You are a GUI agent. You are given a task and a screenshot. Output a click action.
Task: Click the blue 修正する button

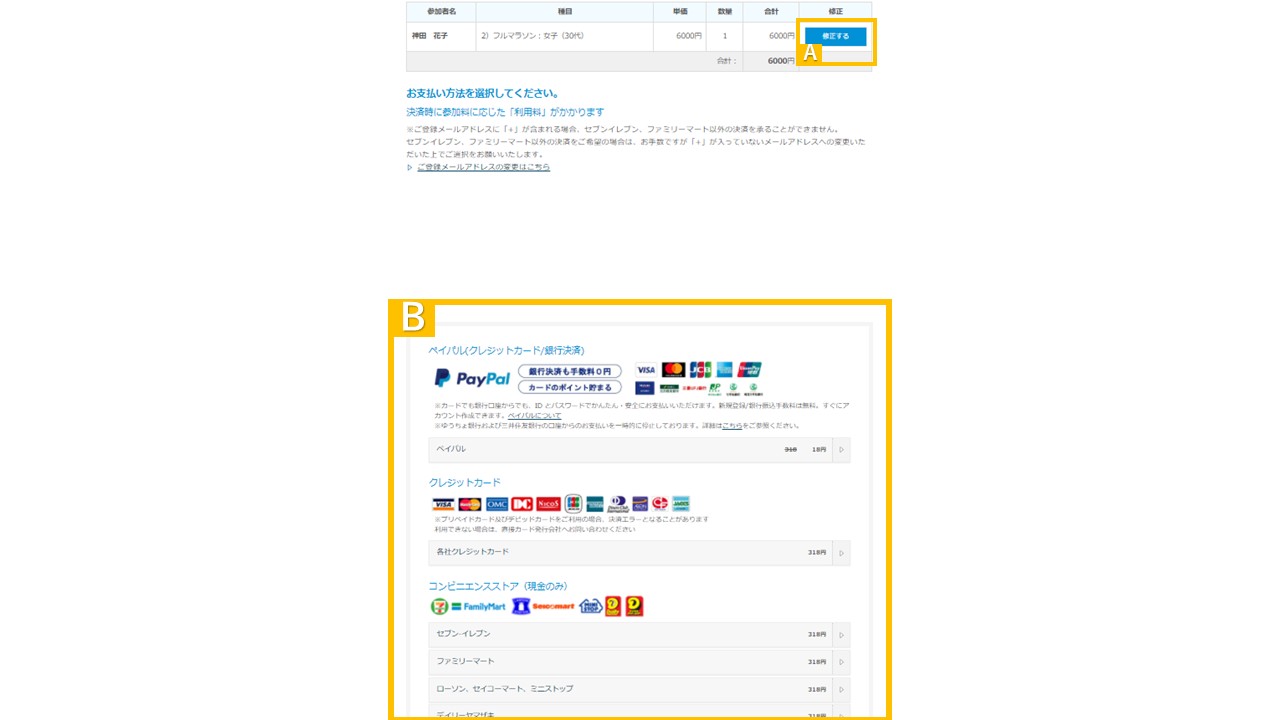pos(835,36)
